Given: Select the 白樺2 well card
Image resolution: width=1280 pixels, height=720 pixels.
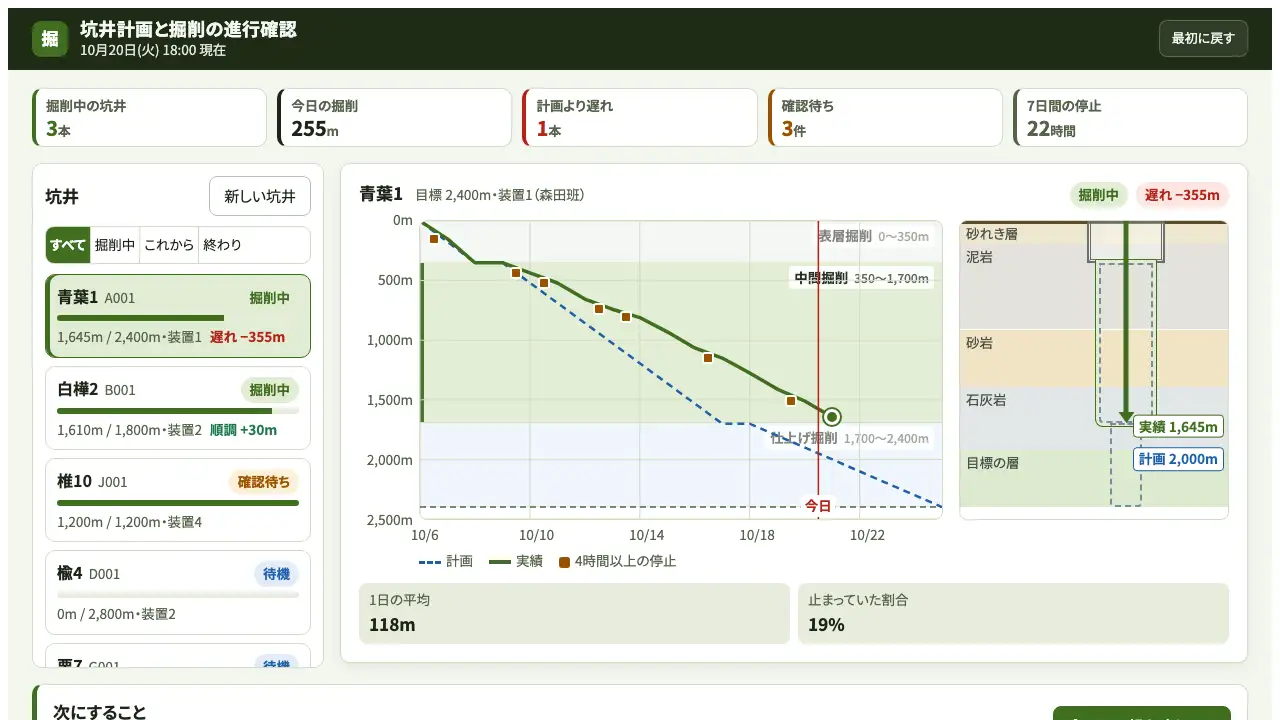Looking at the screenshot, I should point(178,408).
